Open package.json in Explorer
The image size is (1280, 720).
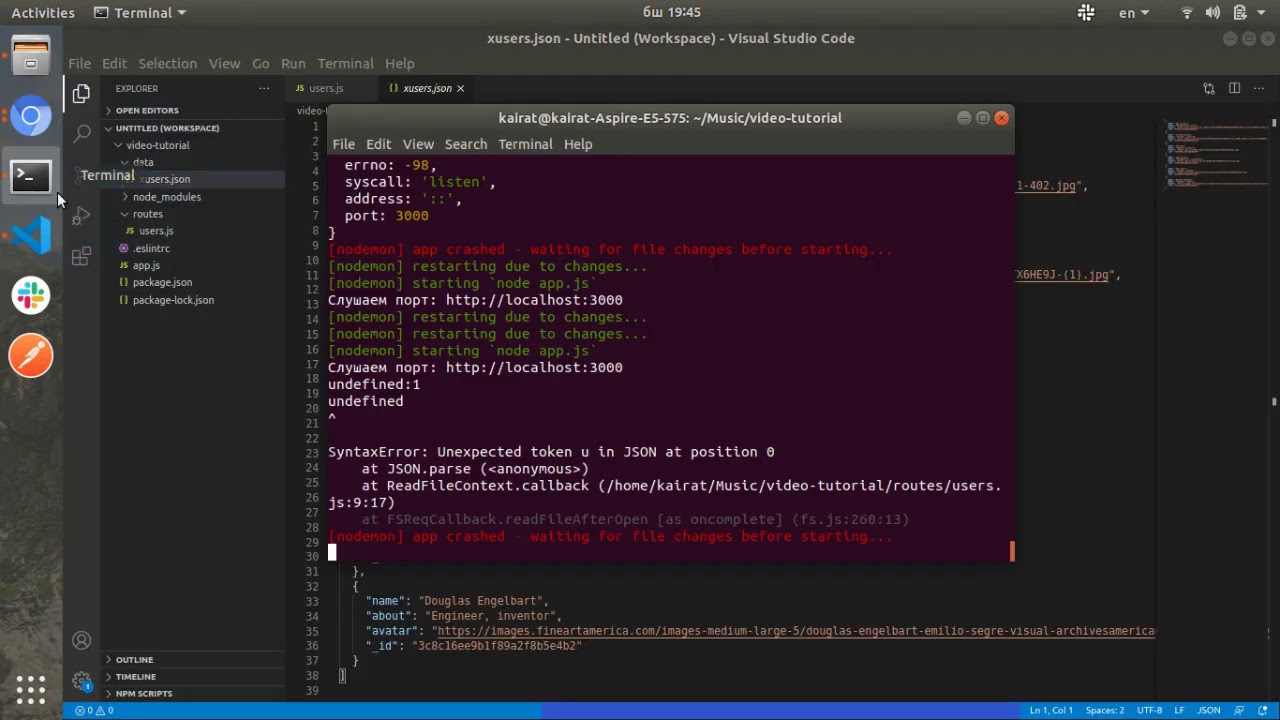(162, 282)
